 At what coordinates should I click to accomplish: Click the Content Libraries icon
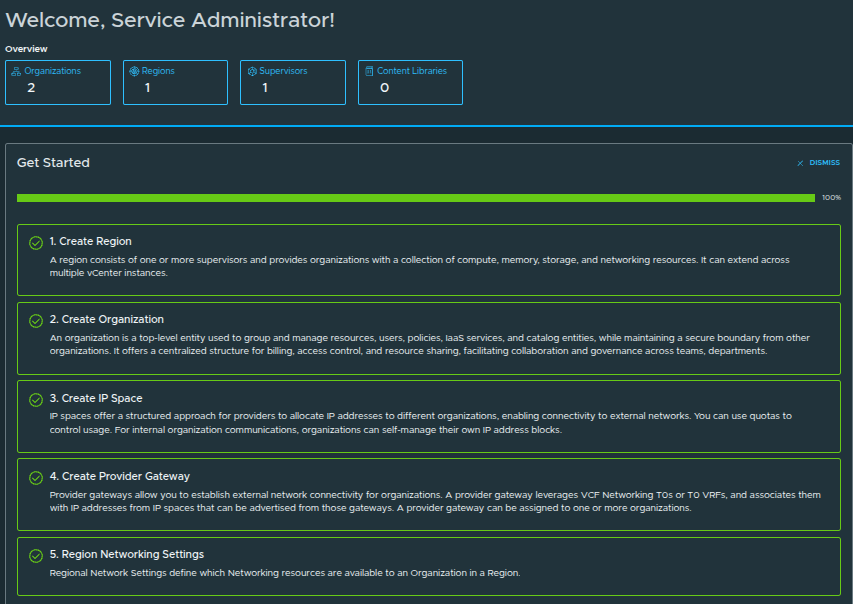pos(369,72)
